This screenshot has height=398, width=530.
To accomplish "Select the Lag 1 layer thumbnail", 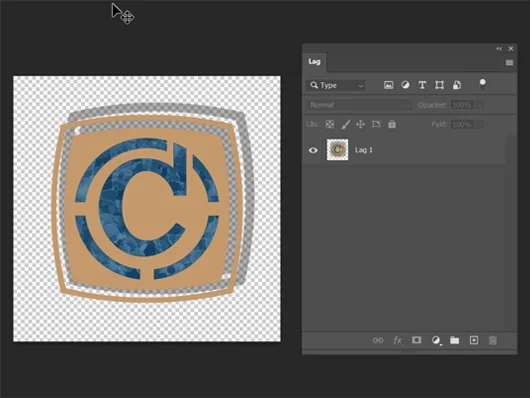I will point(337,149).
